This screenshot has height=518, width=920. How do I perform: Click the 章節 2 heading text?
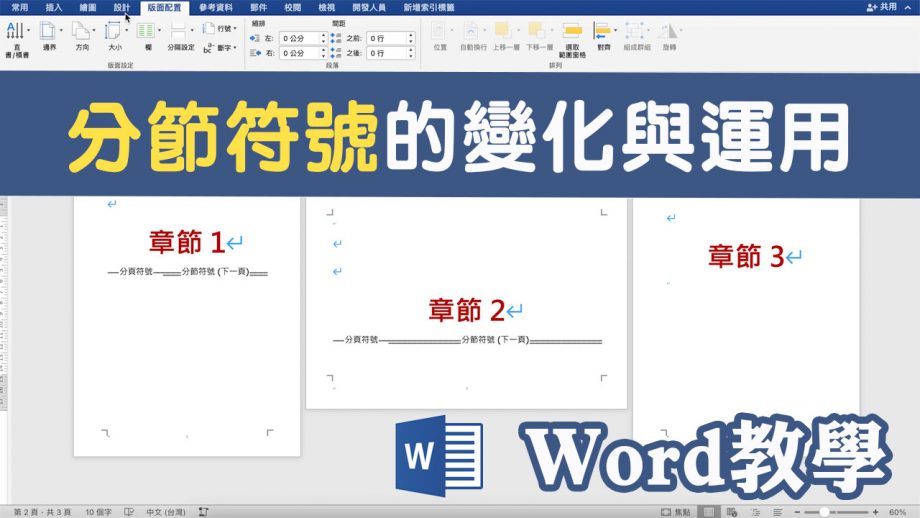[x=467, y=310]
